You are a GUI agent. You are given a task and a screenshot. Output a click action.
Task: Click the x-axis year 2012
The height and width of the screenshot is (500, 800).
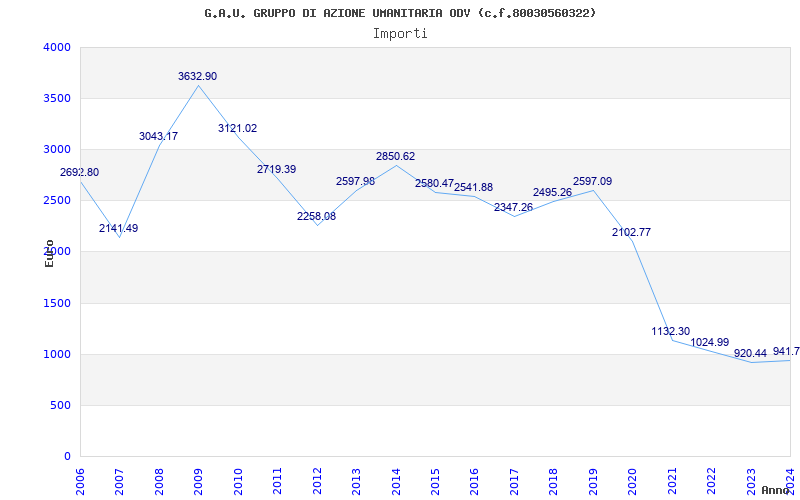317,481
